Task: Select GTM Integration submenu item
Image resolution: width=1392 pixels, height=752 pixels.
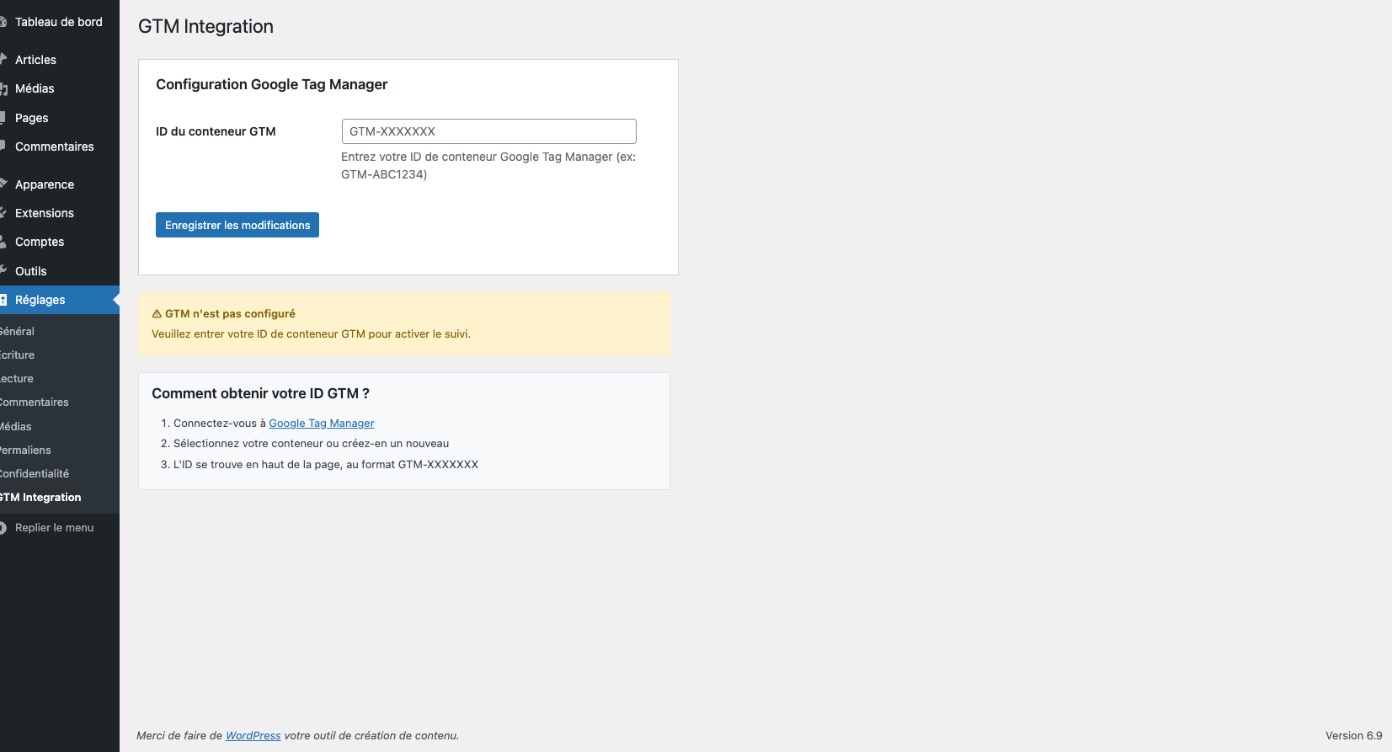Action: click(x=40, y=498)
